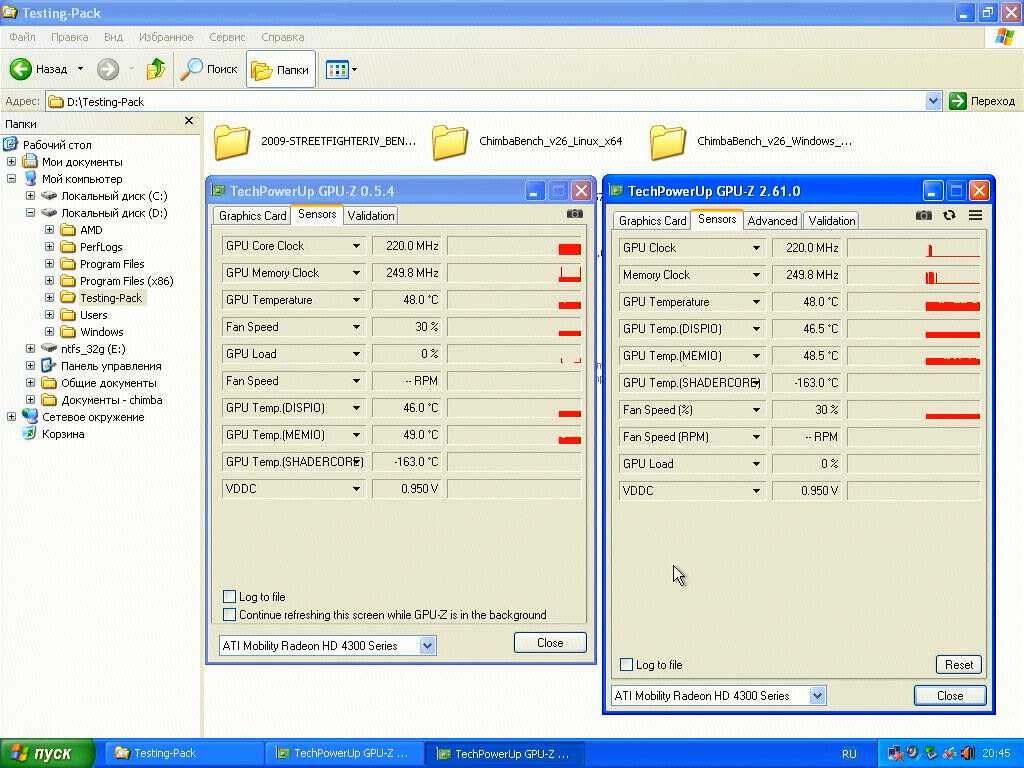Open the hamburger menu in GPU-Z 2.61.0
The image size is (1024, 768).
pos(975,215)
